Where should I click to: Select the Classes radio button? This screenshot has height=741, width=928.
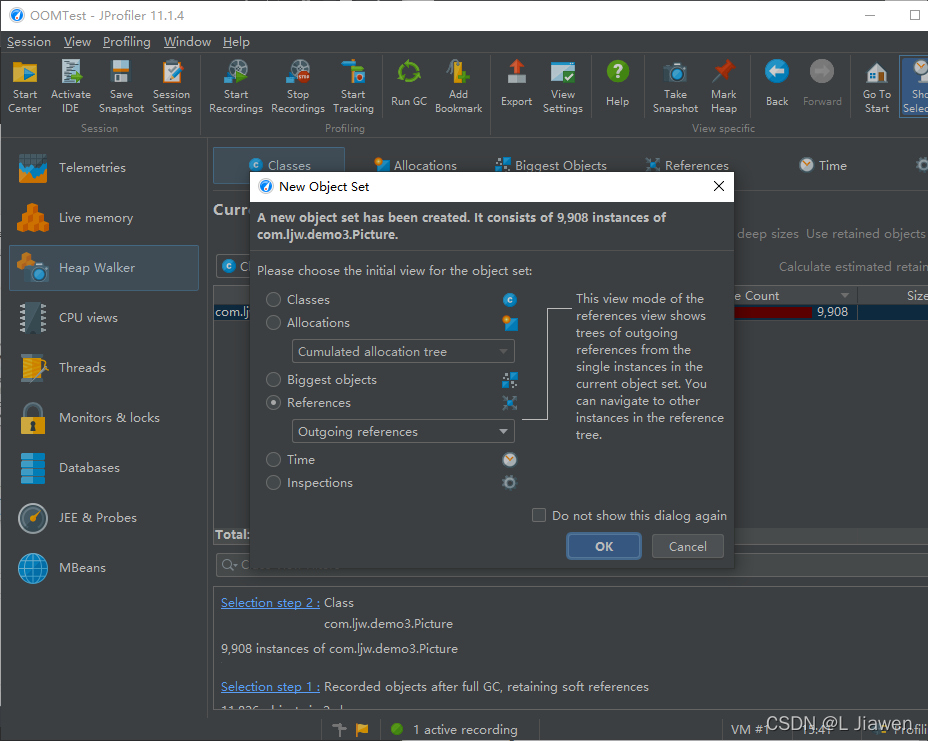273,299
